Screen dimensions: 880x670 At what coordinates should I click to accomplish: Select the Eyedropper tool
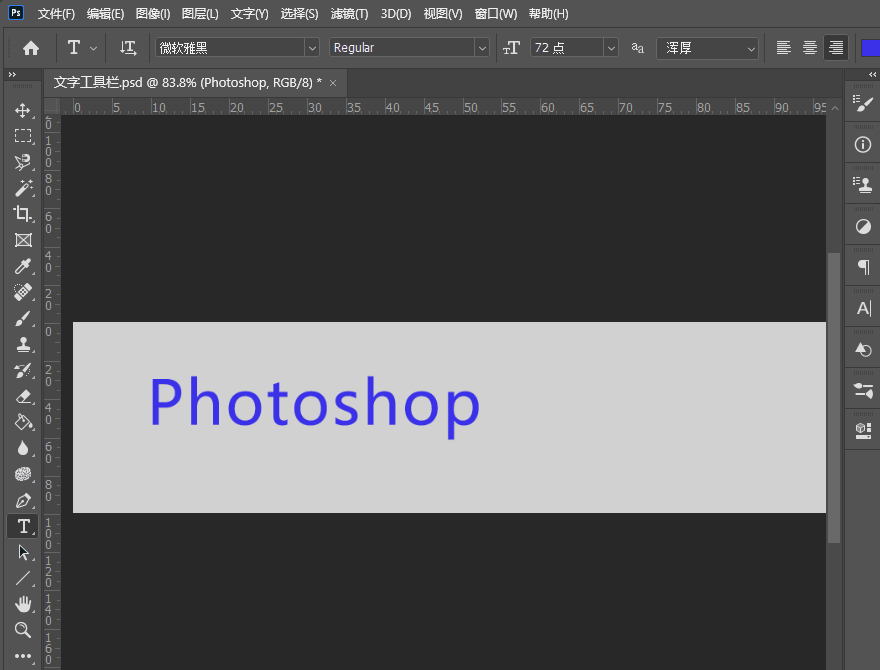[22, 266]
